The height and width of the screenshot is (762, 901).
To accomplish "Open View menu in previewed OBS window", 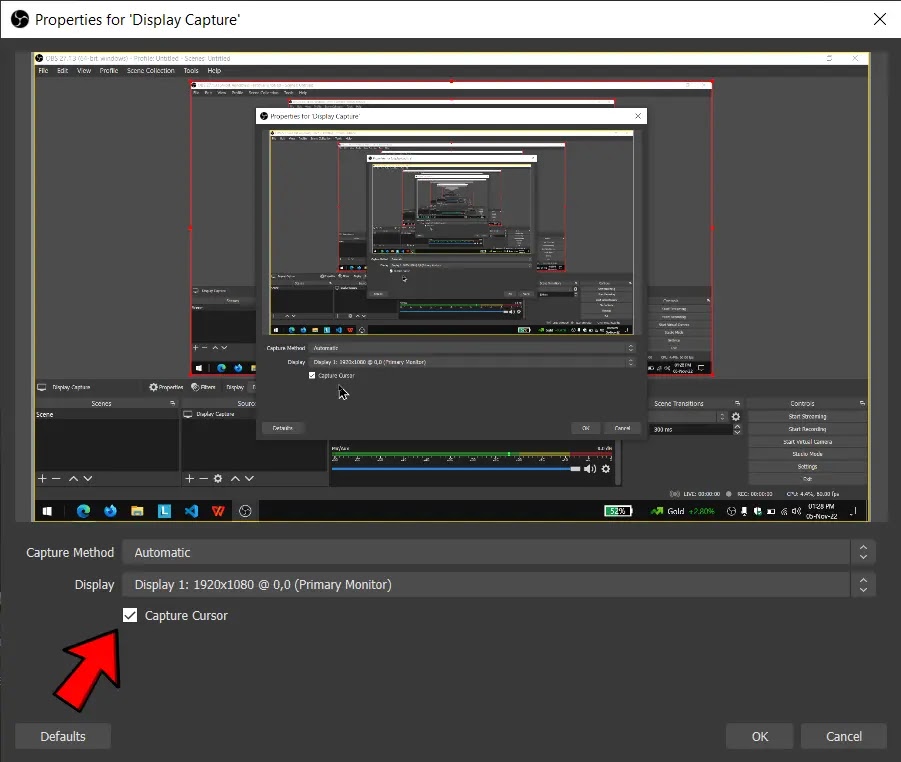I will click(x=84, y=71).
